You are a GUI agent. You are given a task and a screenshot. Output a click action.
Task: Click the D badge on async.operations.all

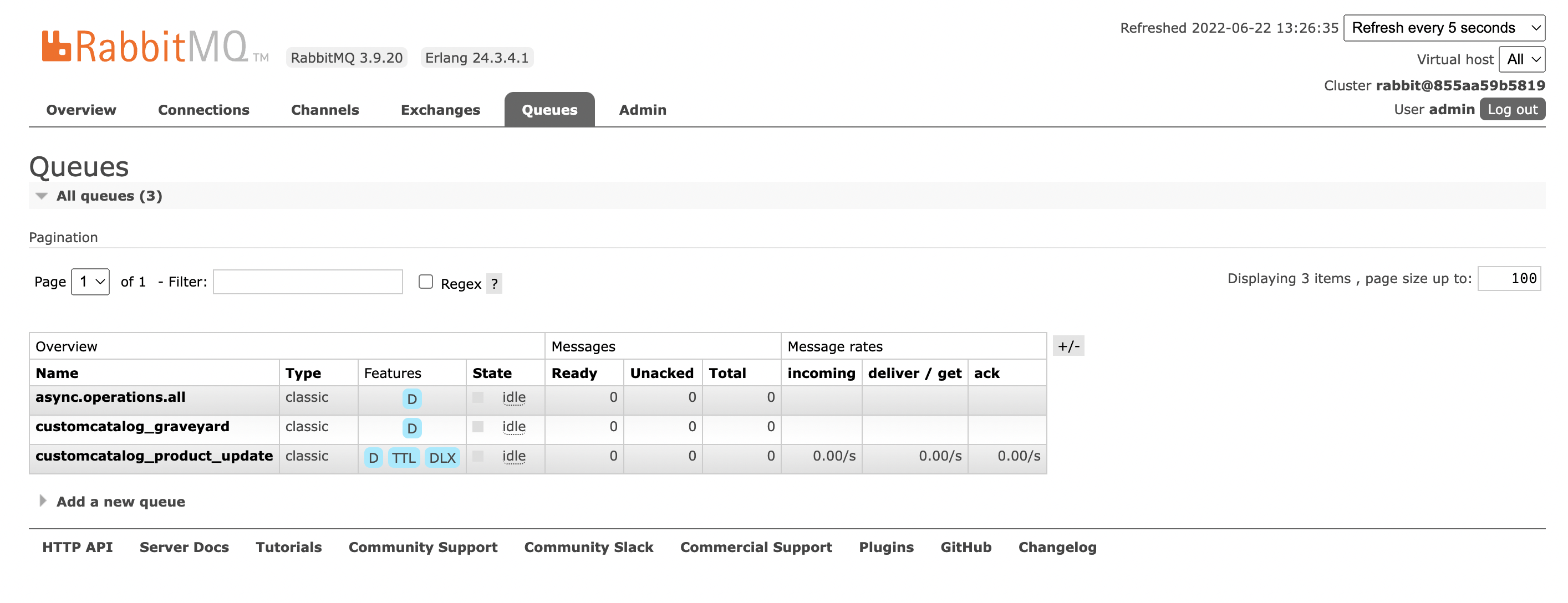(411, 398)
